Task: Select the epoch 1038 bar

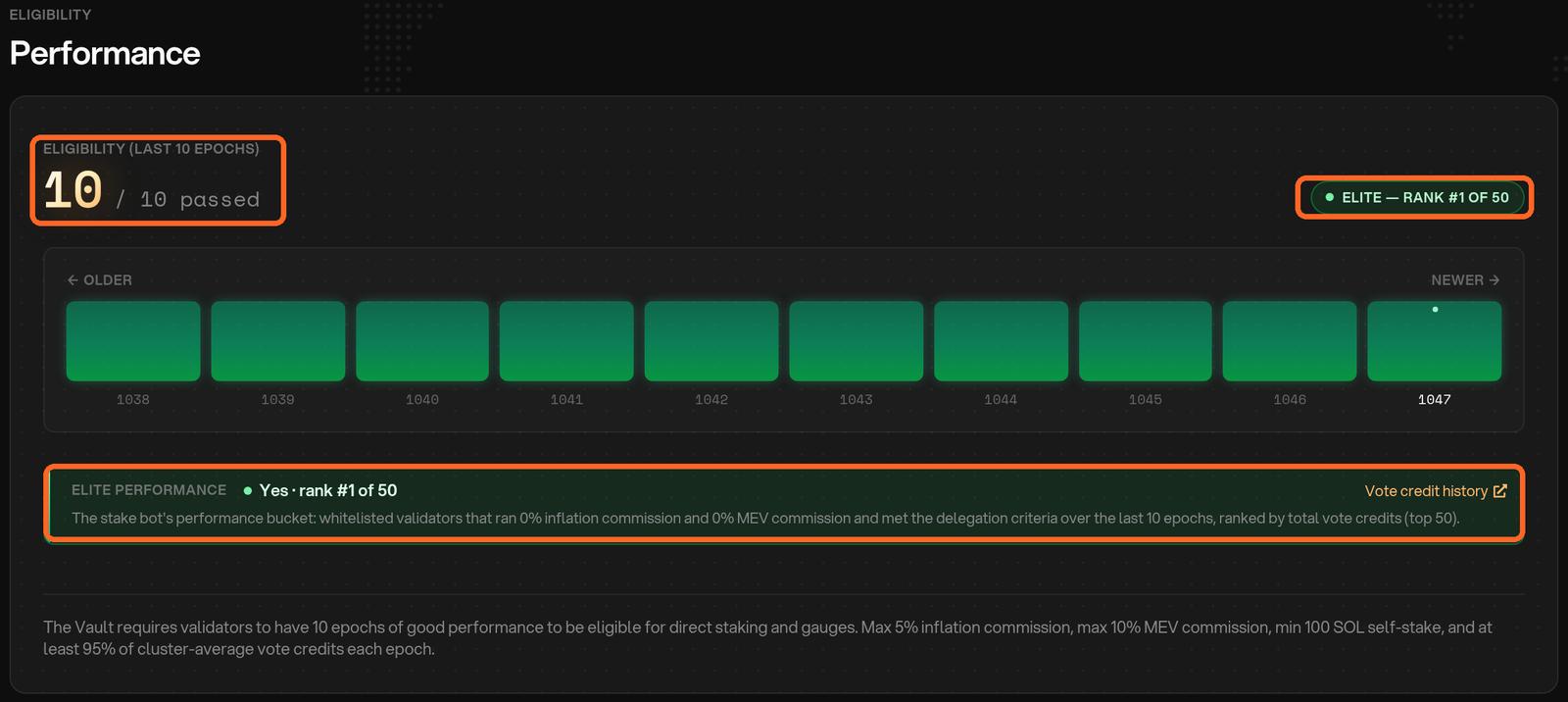Action: (133, 341)
